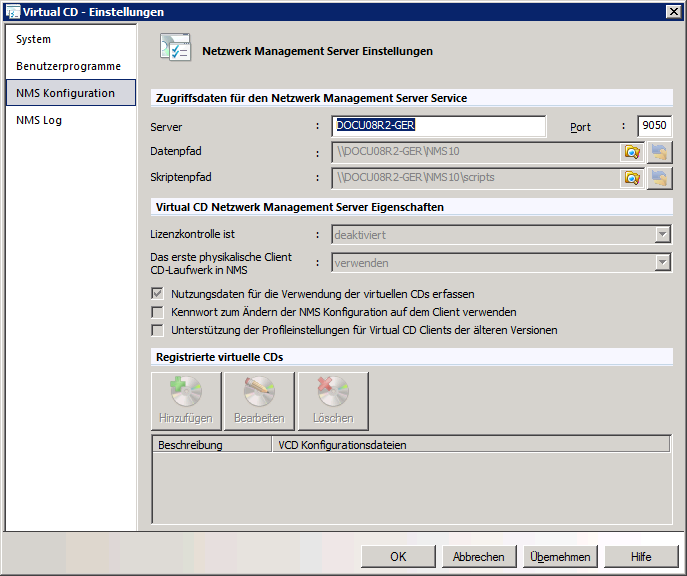Screen dimensions: 687x576
Task: Click OK button
Action: click(x=398, y=557)
